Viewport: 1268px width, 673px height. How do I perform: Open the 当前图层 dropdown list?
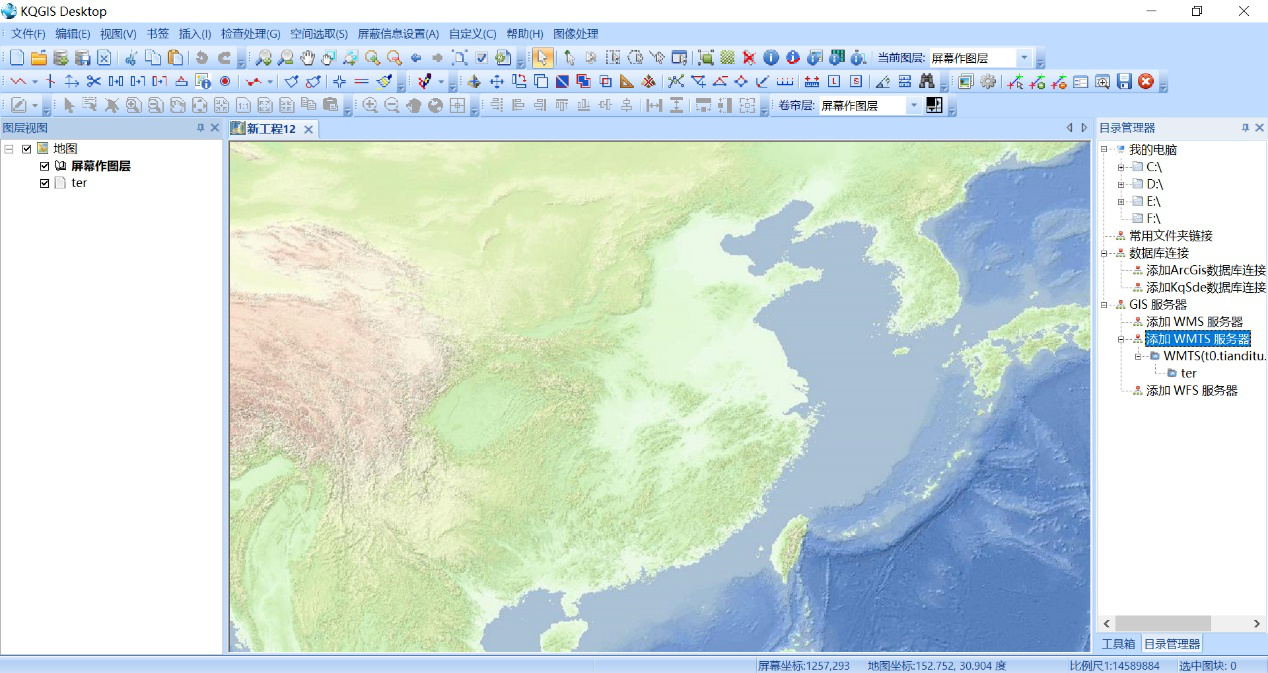click(1023, 58)
